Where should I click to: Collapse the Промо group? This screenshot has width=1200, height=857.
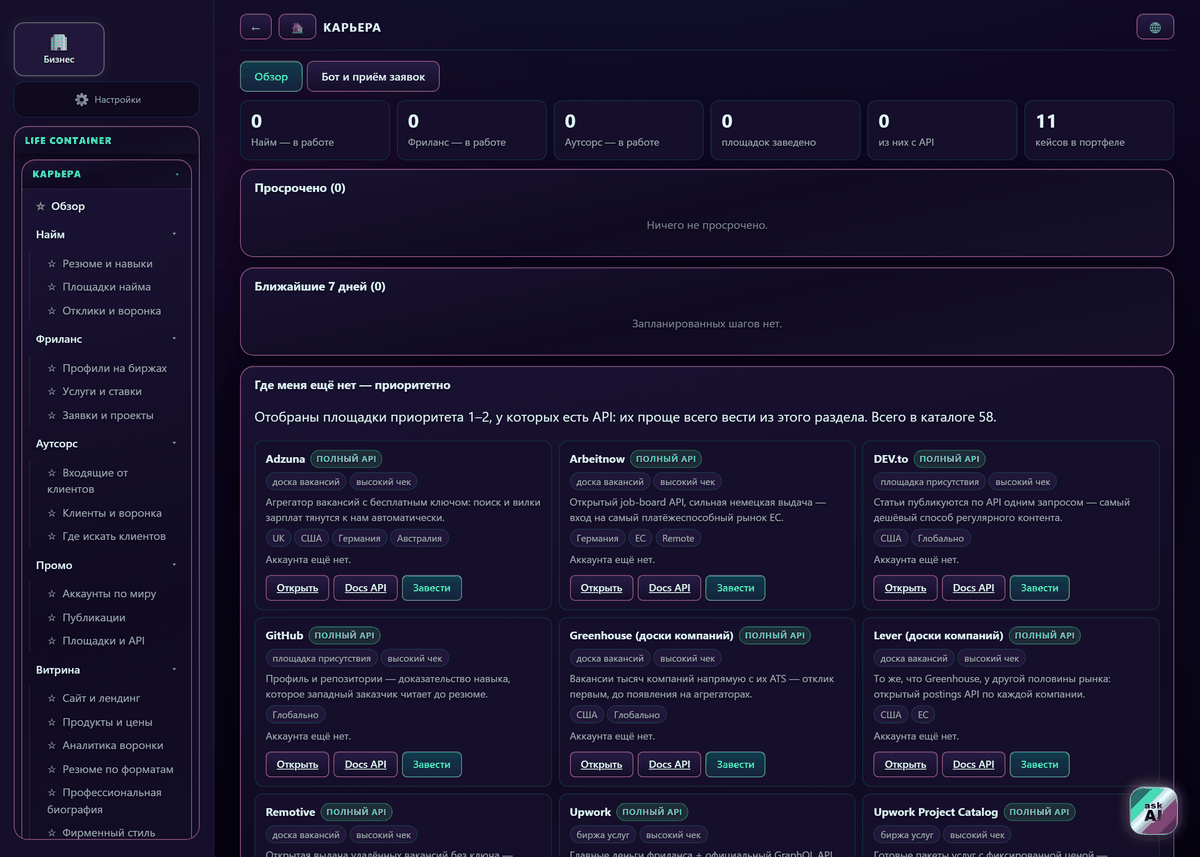click(x=174, y=565)
